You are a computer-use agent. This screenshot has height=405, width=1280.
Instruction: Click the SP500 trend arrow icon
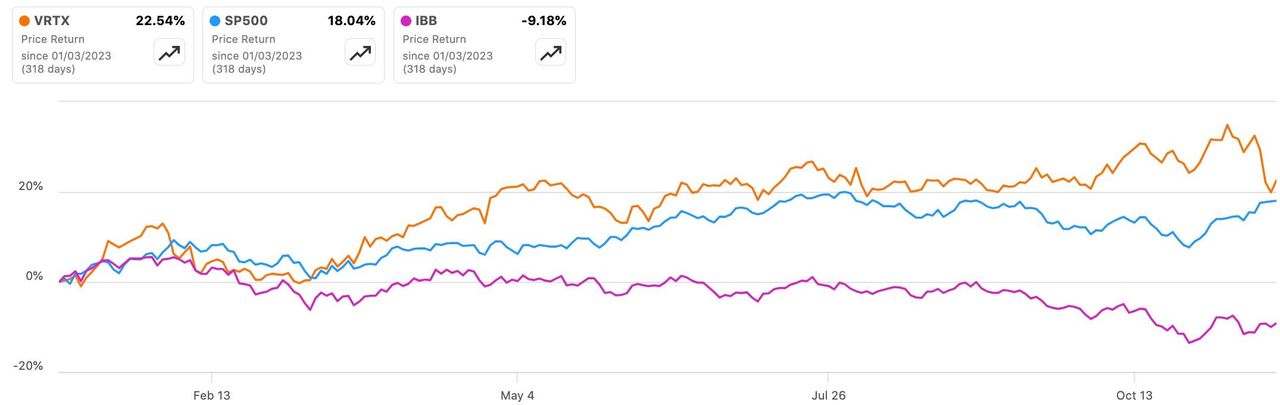pyautogui.click(x=359, y=54)
